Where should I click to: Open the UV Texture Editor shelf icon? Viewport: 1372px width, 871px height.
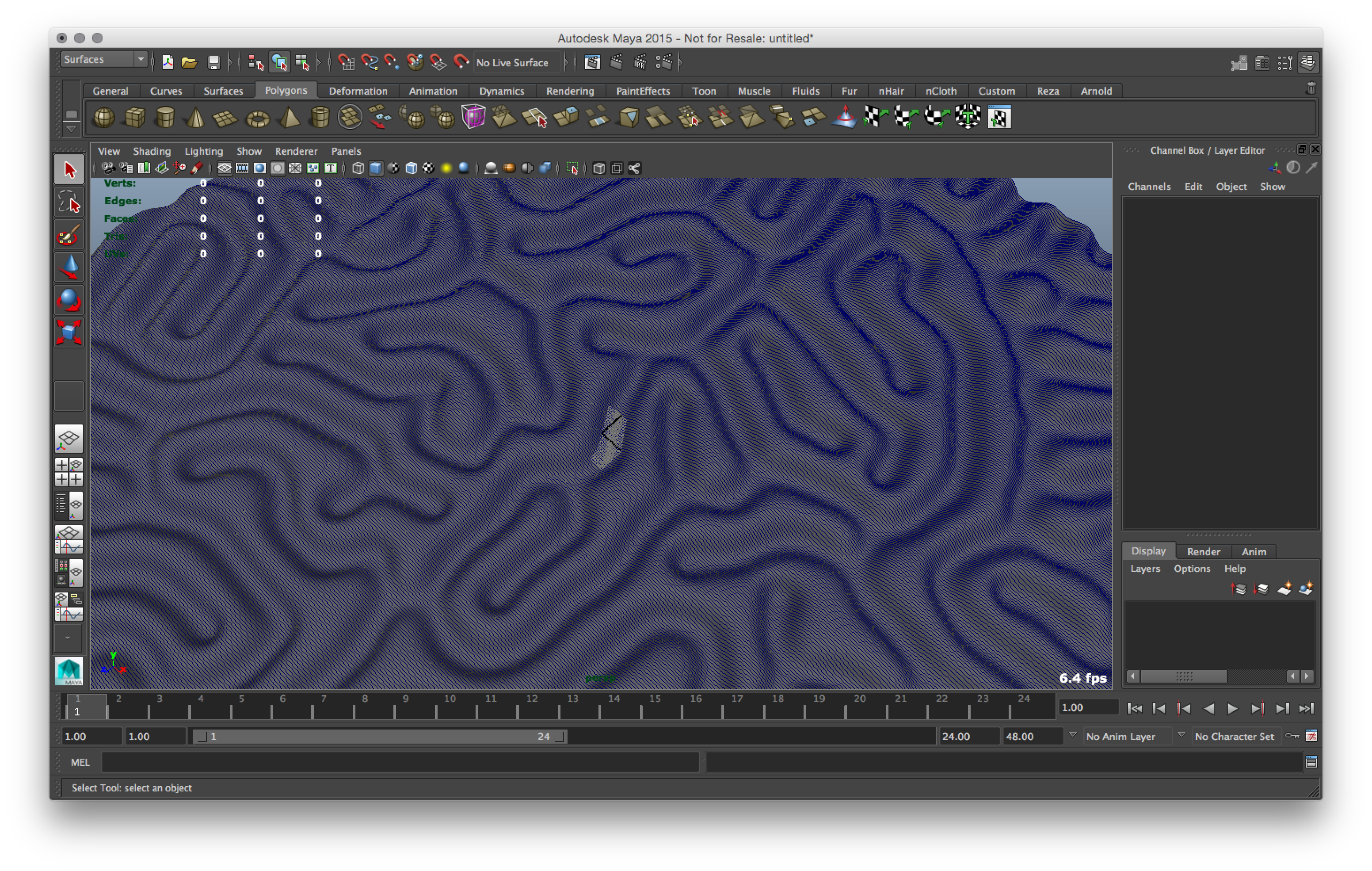click(x=999, y=118)
